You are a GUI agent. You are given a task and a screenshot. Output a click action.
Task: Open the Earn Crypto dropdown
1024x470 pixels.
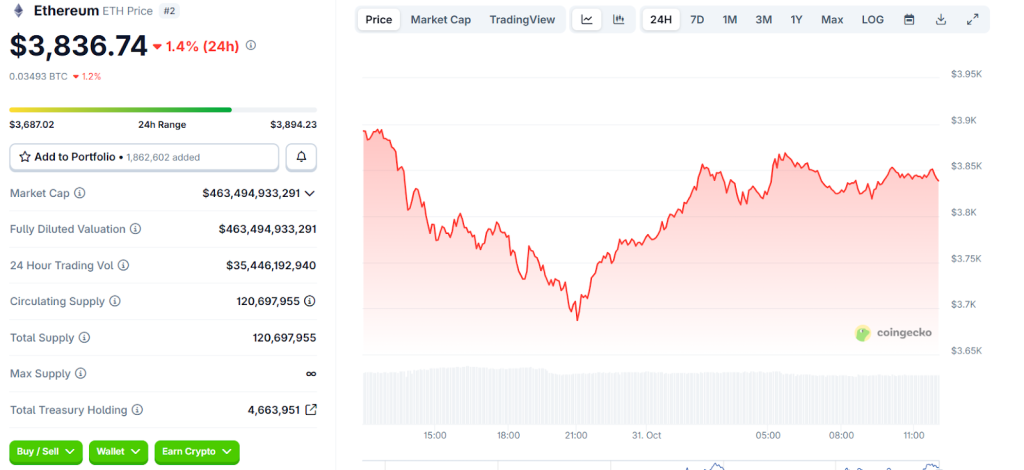(197, 452)
